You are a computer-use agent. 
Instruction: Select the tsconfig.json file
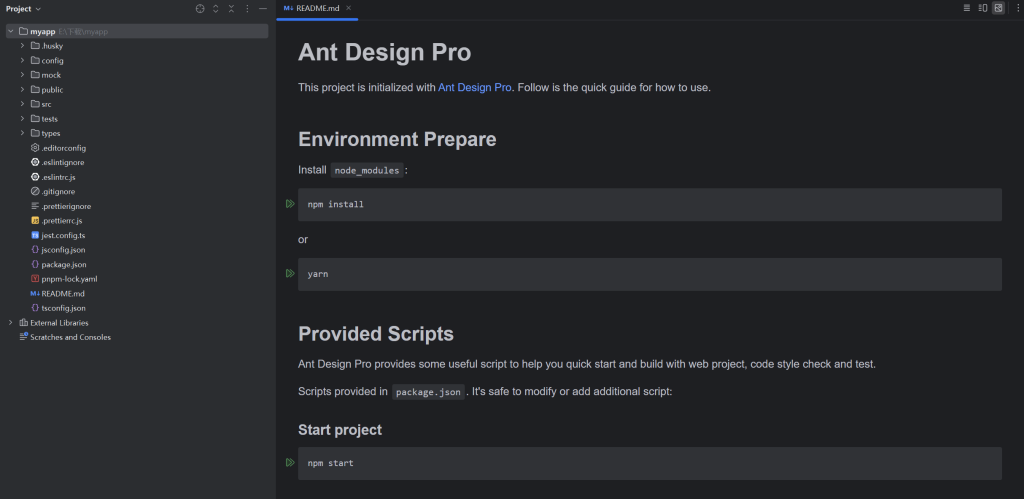coord(58,308)
